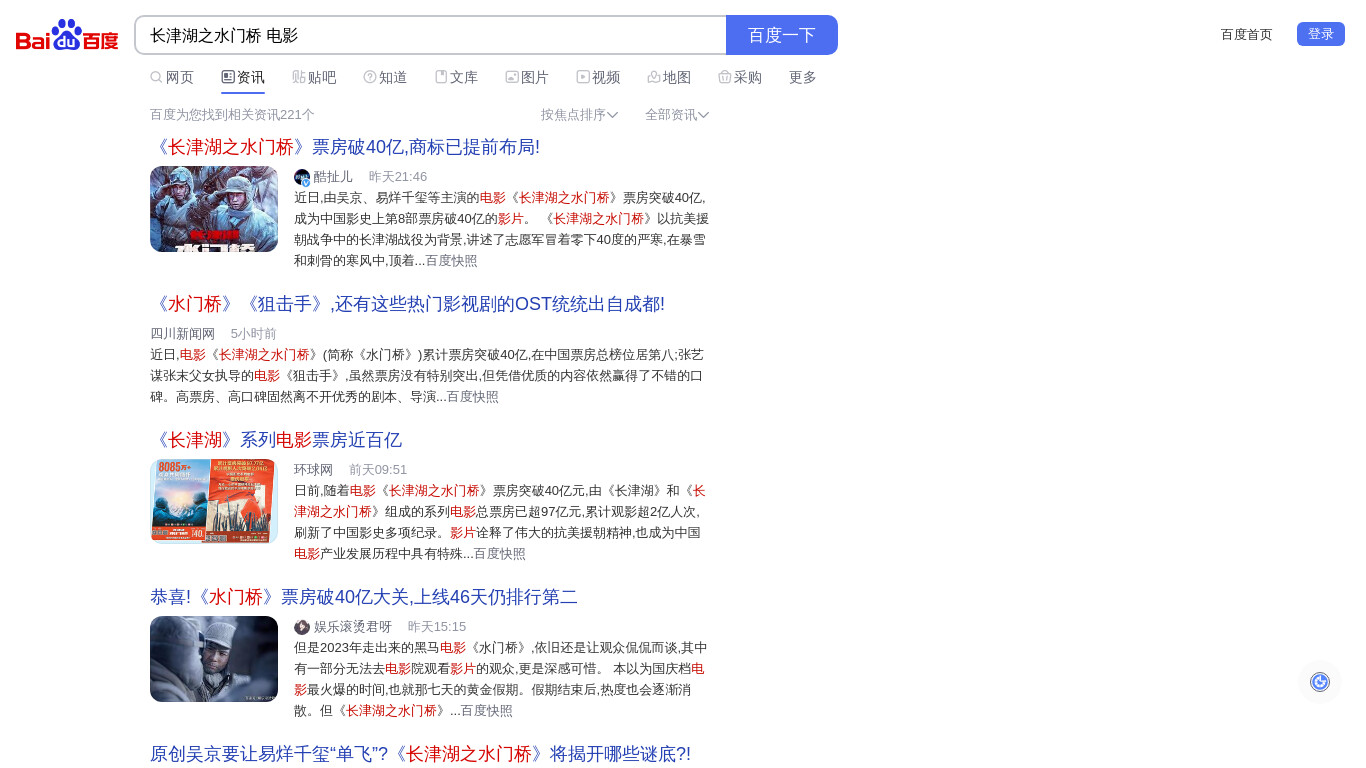The image size is (1366, 768).
Task: Click the floating round accessibility icon
Action: [x=1320, y=682]
